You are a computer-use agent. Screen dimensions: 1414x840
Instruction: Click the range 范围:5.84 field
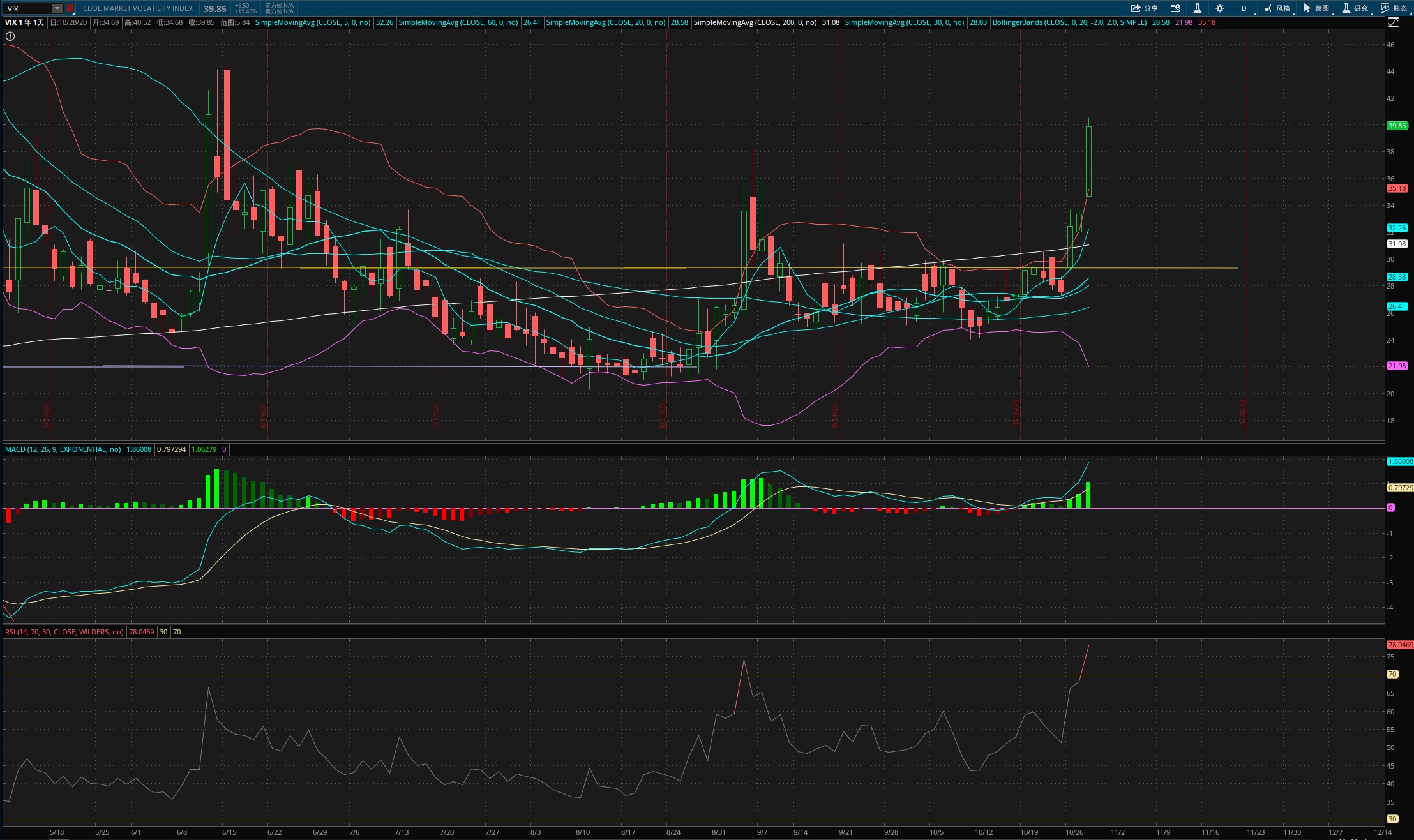235,22
